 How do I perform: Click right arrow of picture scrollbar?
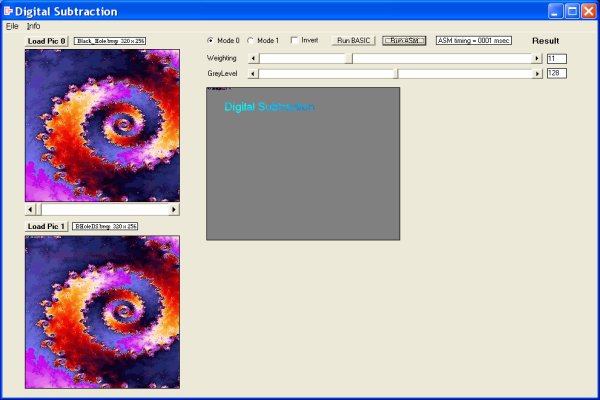pos(174,210)
